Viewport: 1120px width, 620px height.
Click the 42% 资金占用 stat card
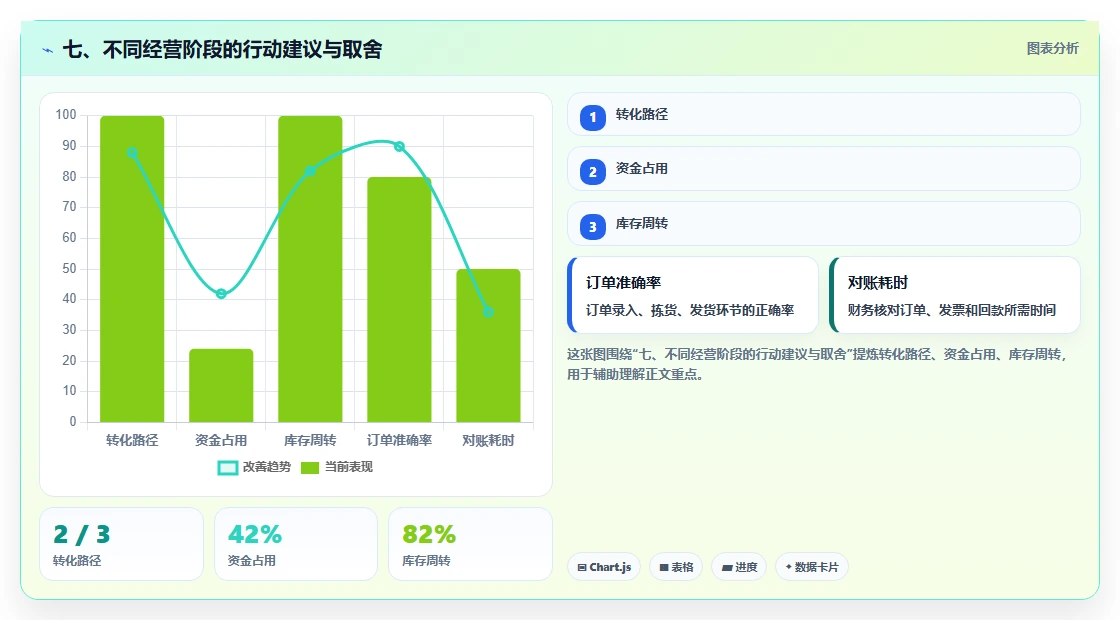pyautogui.click(x=296, y=544)
